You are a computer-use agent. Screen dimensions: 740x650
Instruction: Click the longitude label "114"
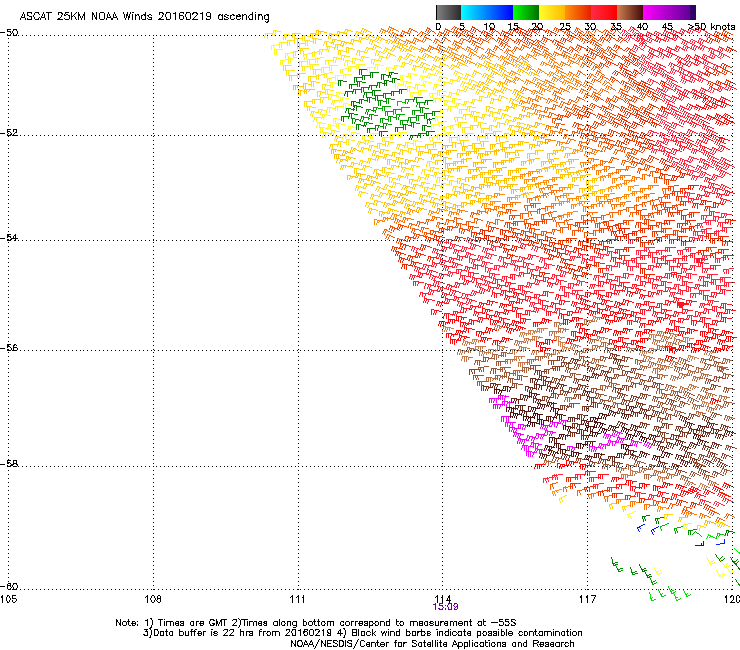(443, 599)
